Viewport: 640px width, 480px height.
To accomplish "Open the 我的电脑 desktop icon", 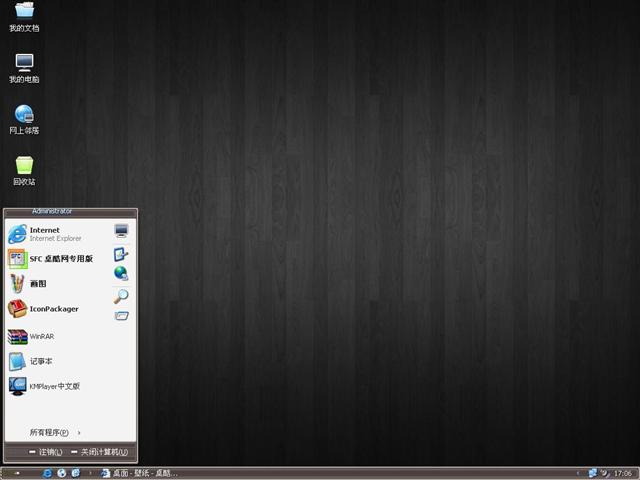I will 24,68.
